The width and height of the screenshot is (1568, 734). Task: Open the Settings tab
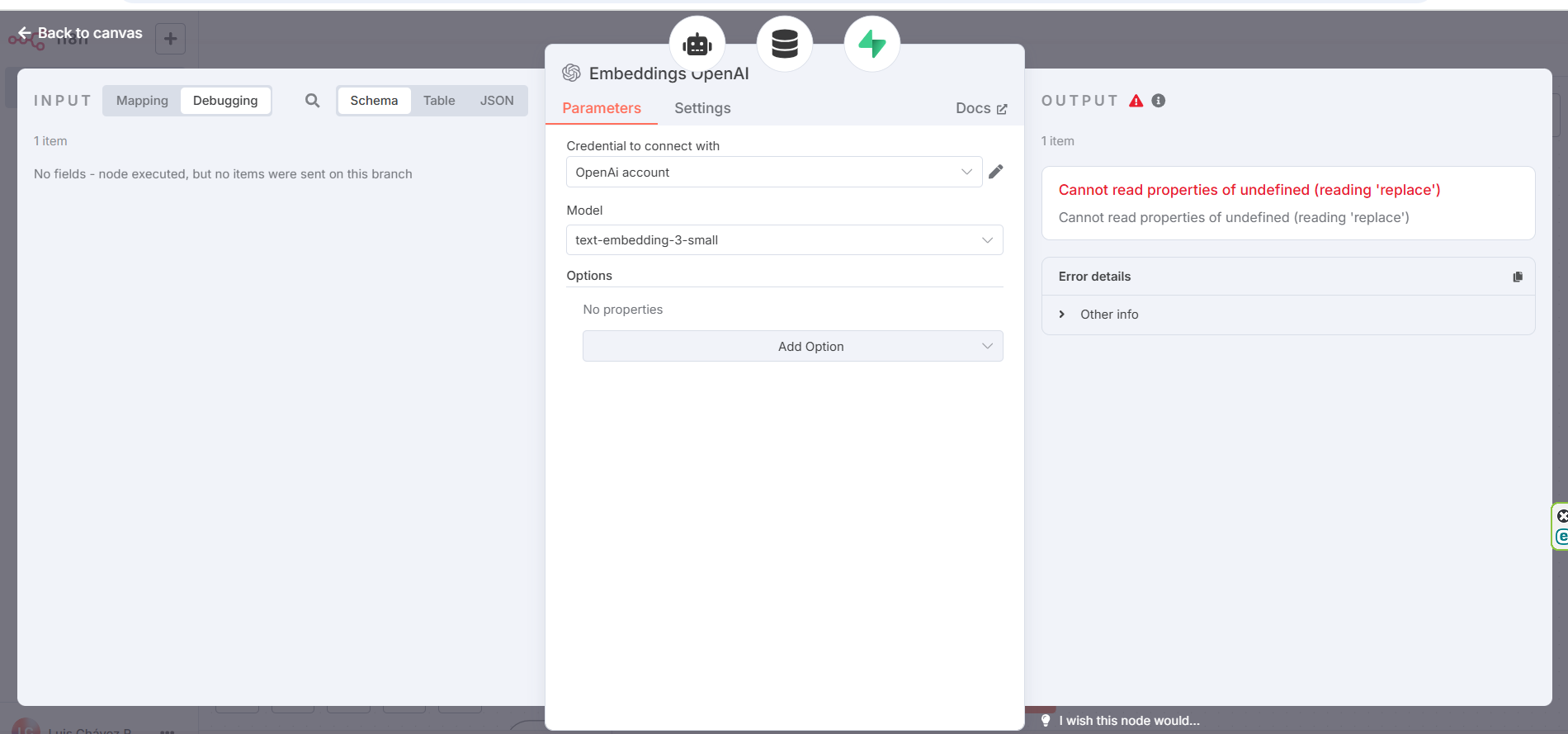(x=702, y=108)
